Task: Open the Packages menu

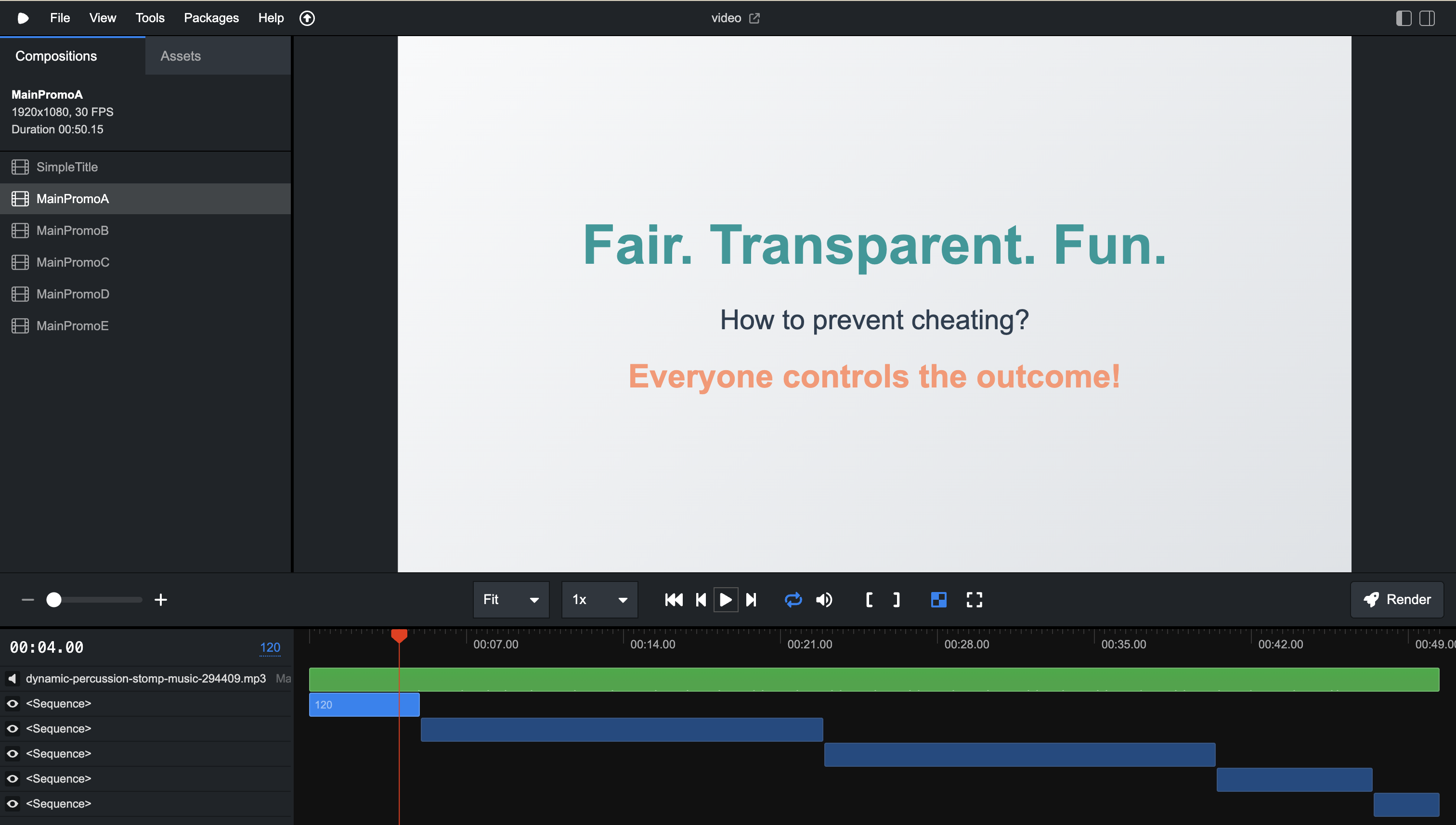Action: (211, 17)
